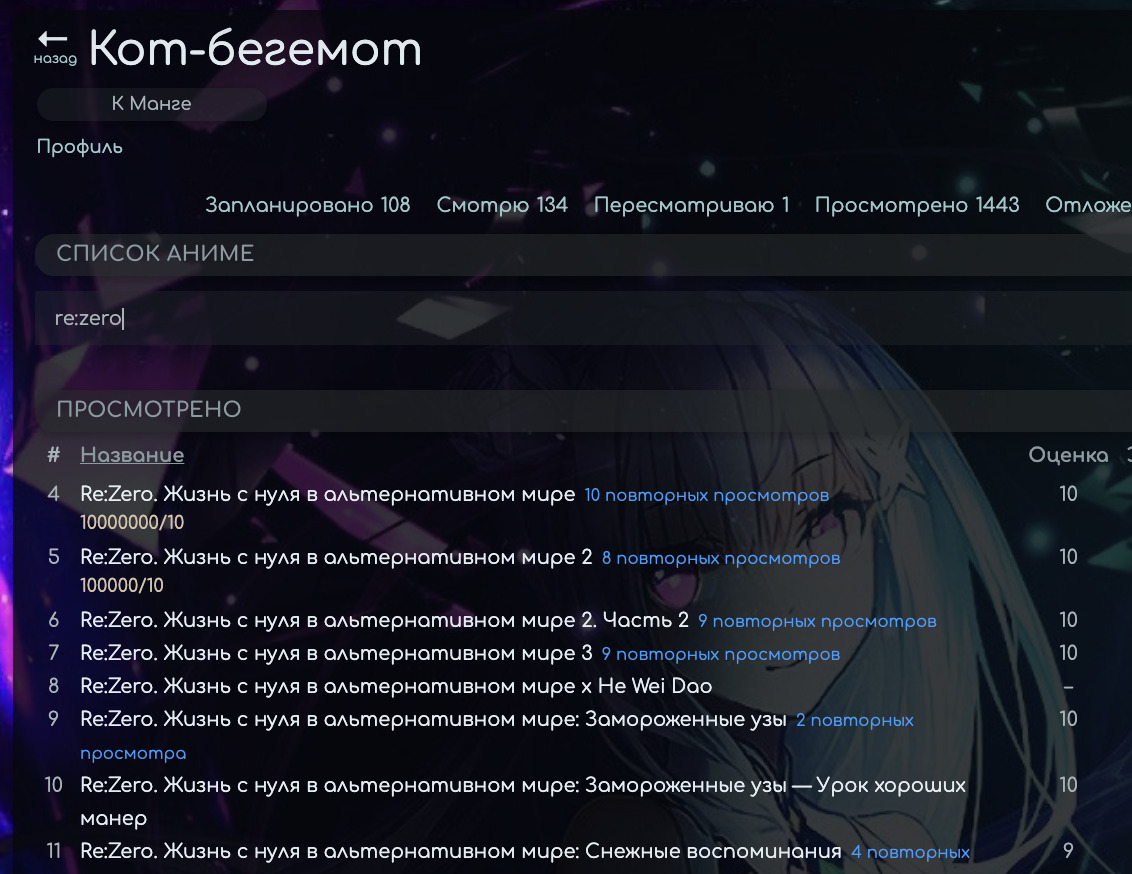Click 10 повторных просмотров link
Image resolution: width=1132 pixels, height=874 pixels.
click(x=706, y=495)
